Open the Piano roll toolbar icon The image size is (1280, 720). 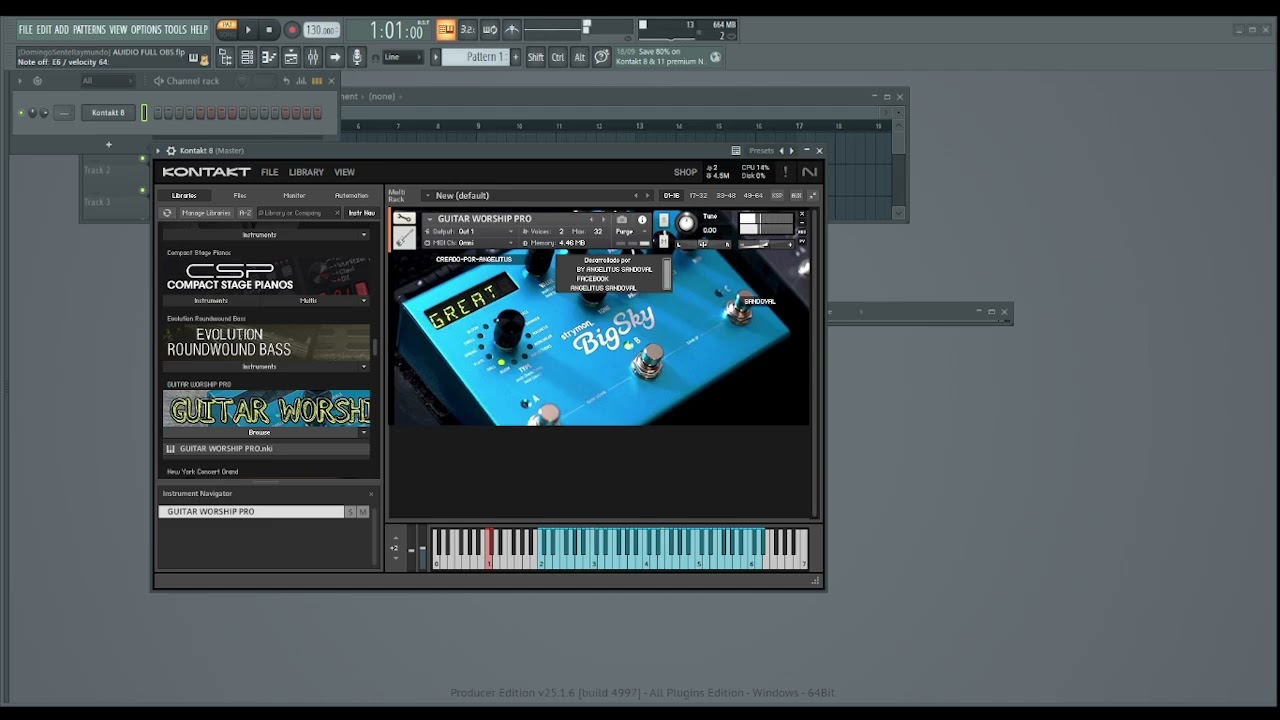269,58
